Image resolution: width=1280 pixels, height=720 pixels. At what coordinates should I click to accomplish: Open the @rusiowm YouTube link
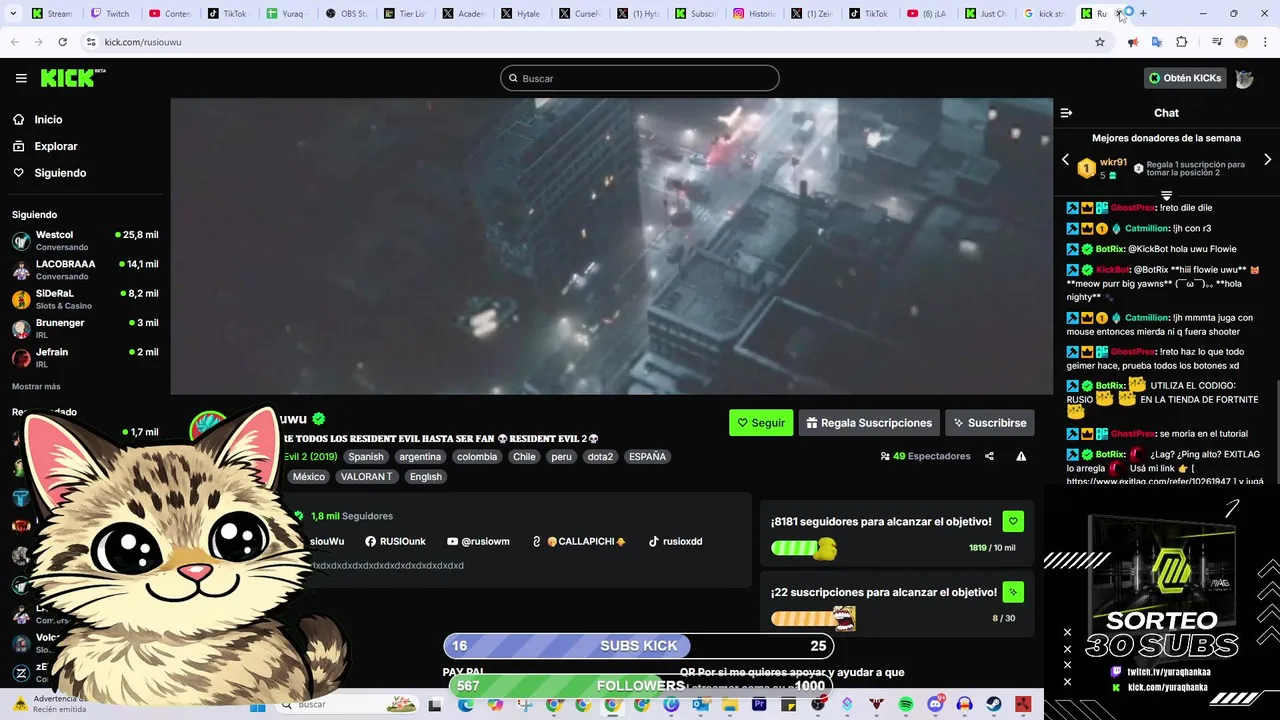click(478, 541)
